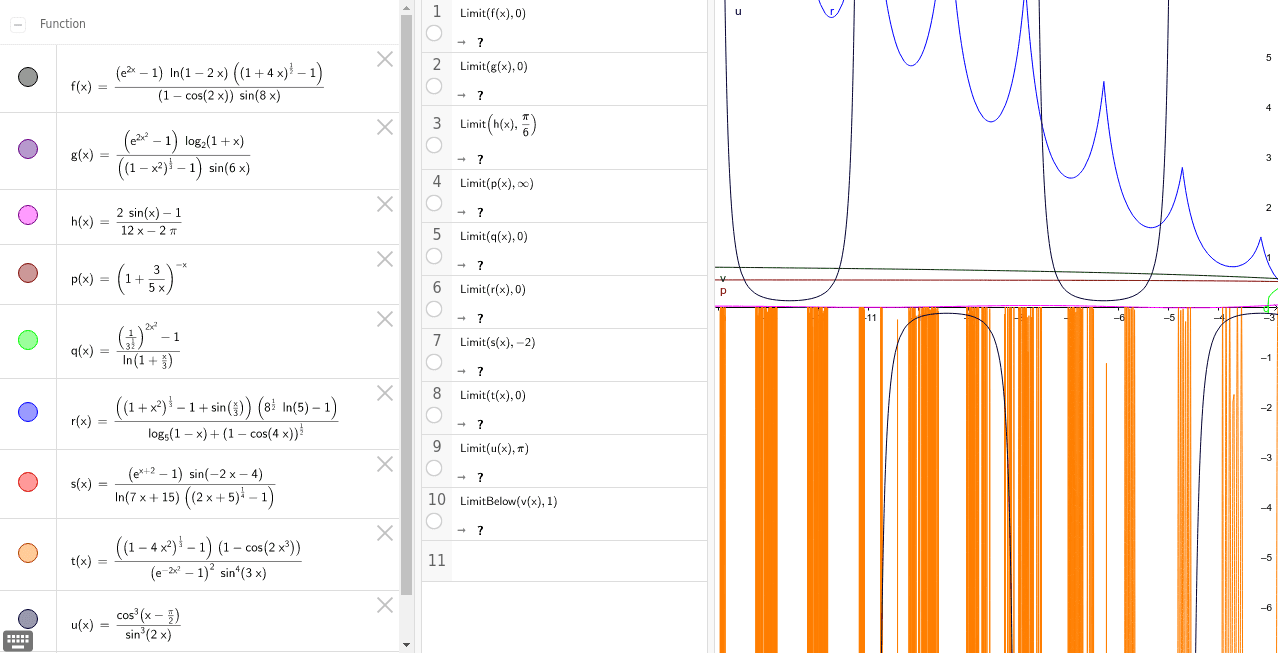Select CAS input Limit(s(x), −2)

pos(497,342)
